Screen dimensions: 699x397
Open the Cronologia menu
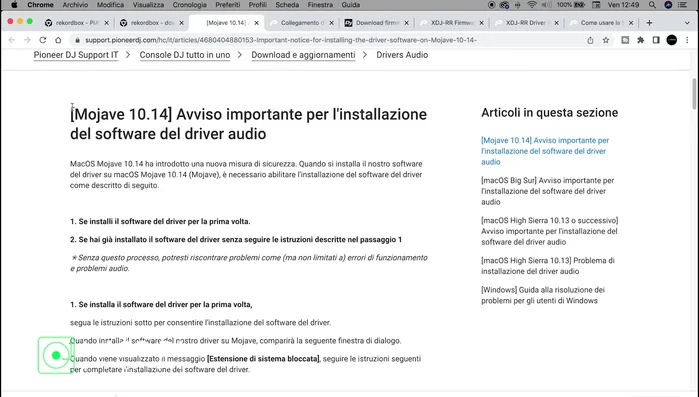(189, 5)
